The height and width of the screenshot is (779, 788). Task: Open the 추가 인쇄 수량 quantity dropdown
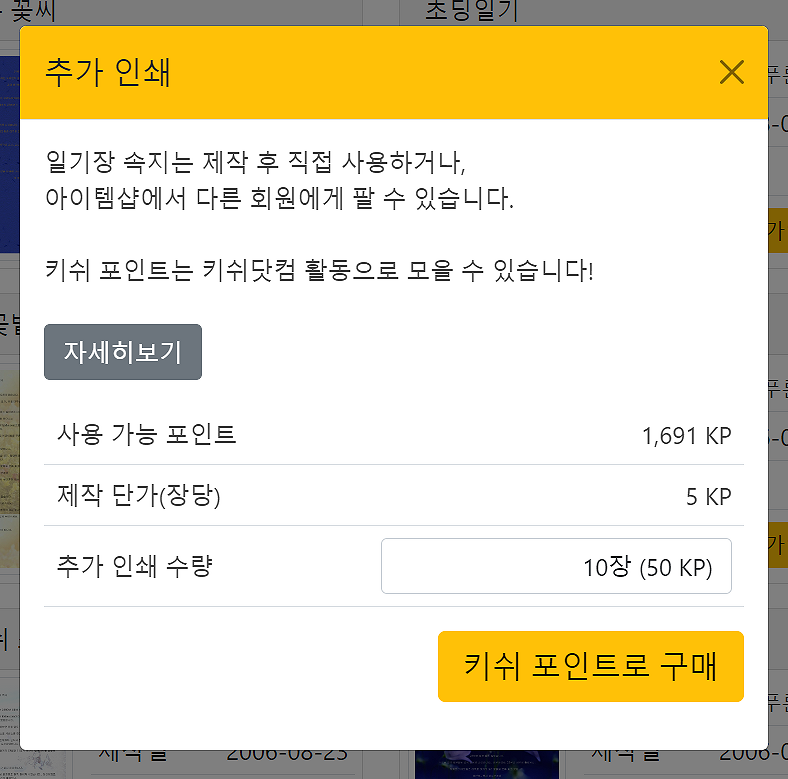click(556, 567)
